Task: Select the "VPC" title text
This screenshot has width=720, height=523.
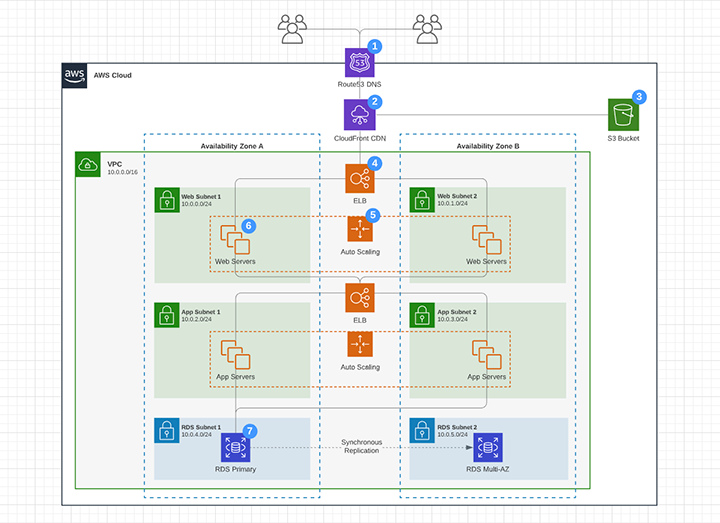Action: point(115,164)
